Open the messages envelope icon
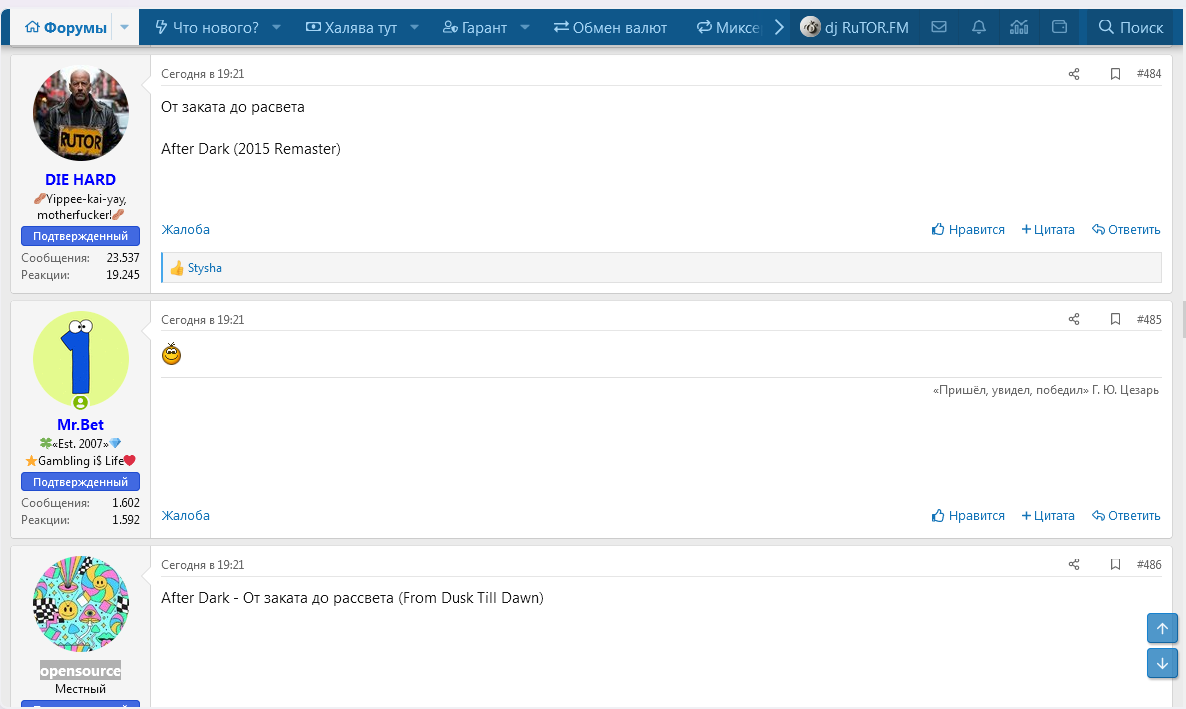This screenshot has height=709, width=1186. coord(938,27)
